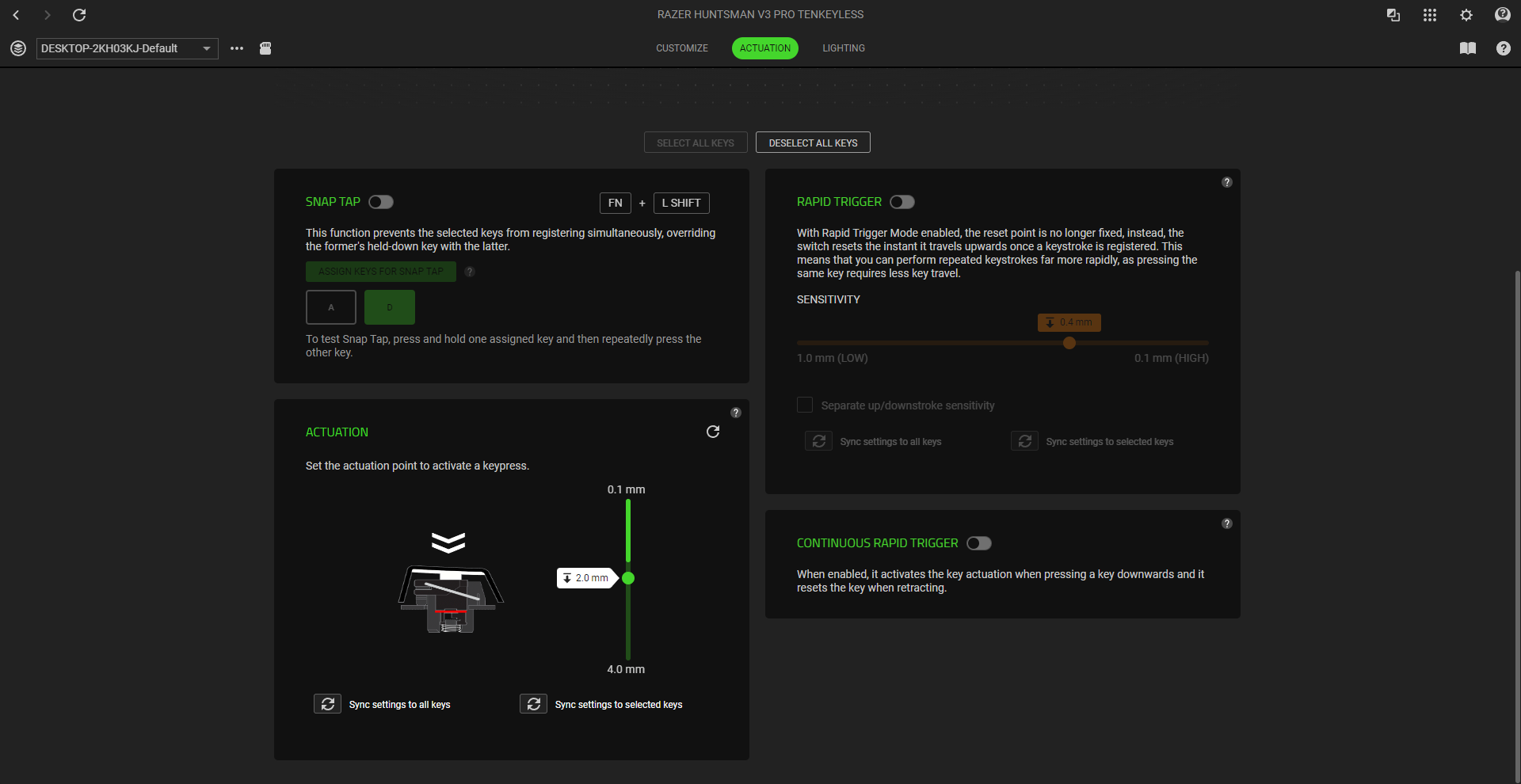This screenshot has height=784, width=1521.
Task: Click the back navigation arrow
Action: (16, 15)
